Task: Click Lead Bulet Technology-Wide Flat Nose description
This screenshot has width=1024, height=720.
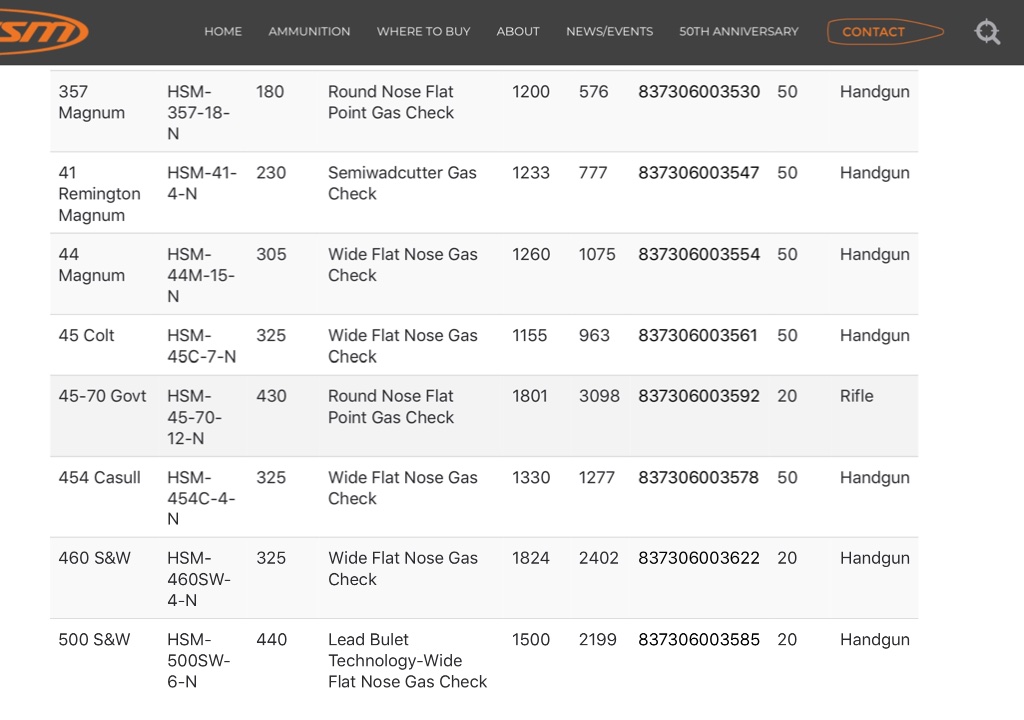Action: coord(407,661)
